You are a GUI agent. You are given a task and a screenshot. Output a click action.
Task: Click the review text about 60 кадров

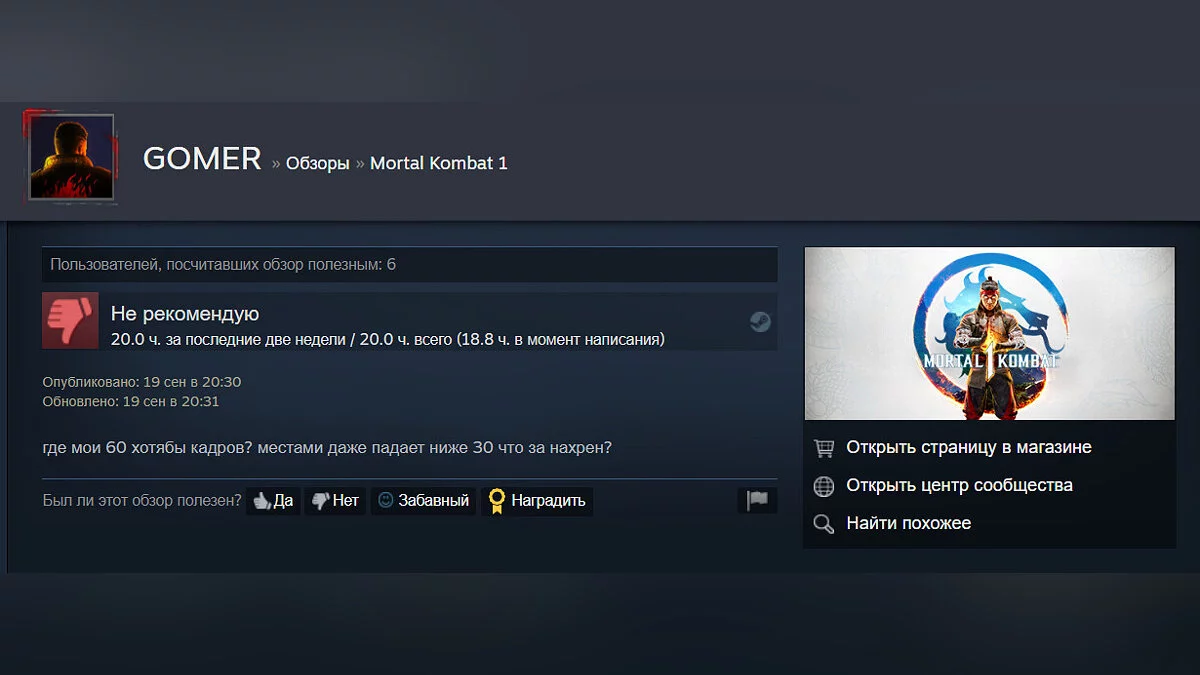click(x=327, y=447)
